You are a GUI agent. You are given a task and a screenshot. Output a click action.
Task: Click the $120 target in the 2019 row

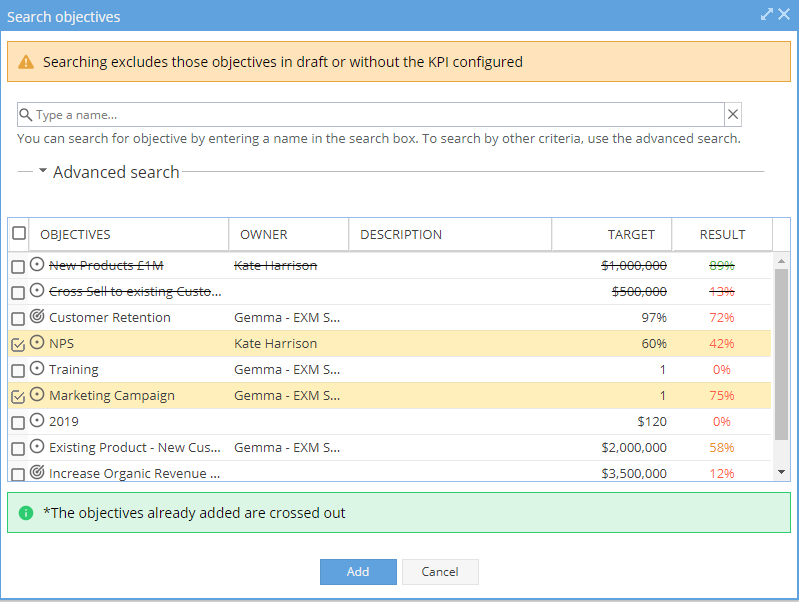(652, 422)
